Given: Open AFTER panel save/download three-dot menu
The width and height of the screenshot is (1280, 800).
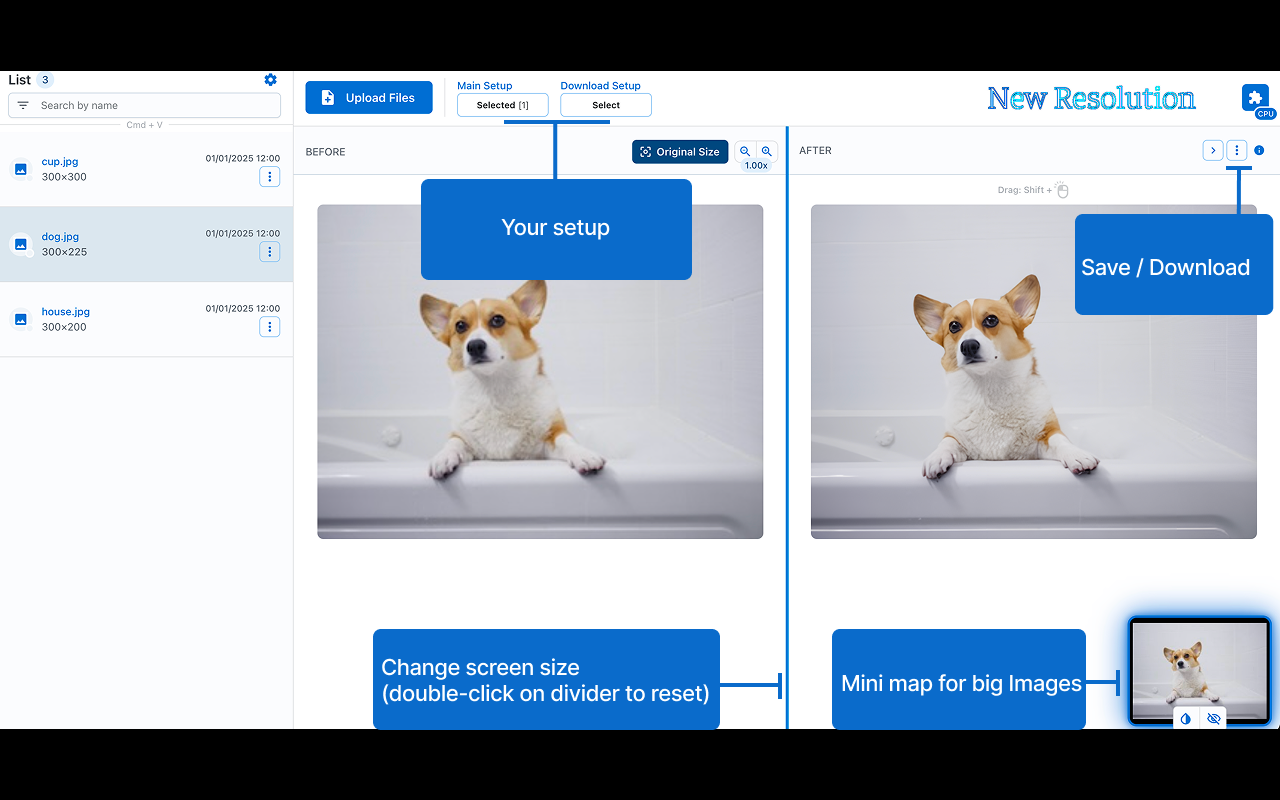Looking at the screenshot, I should click(x=1237, y=151).
